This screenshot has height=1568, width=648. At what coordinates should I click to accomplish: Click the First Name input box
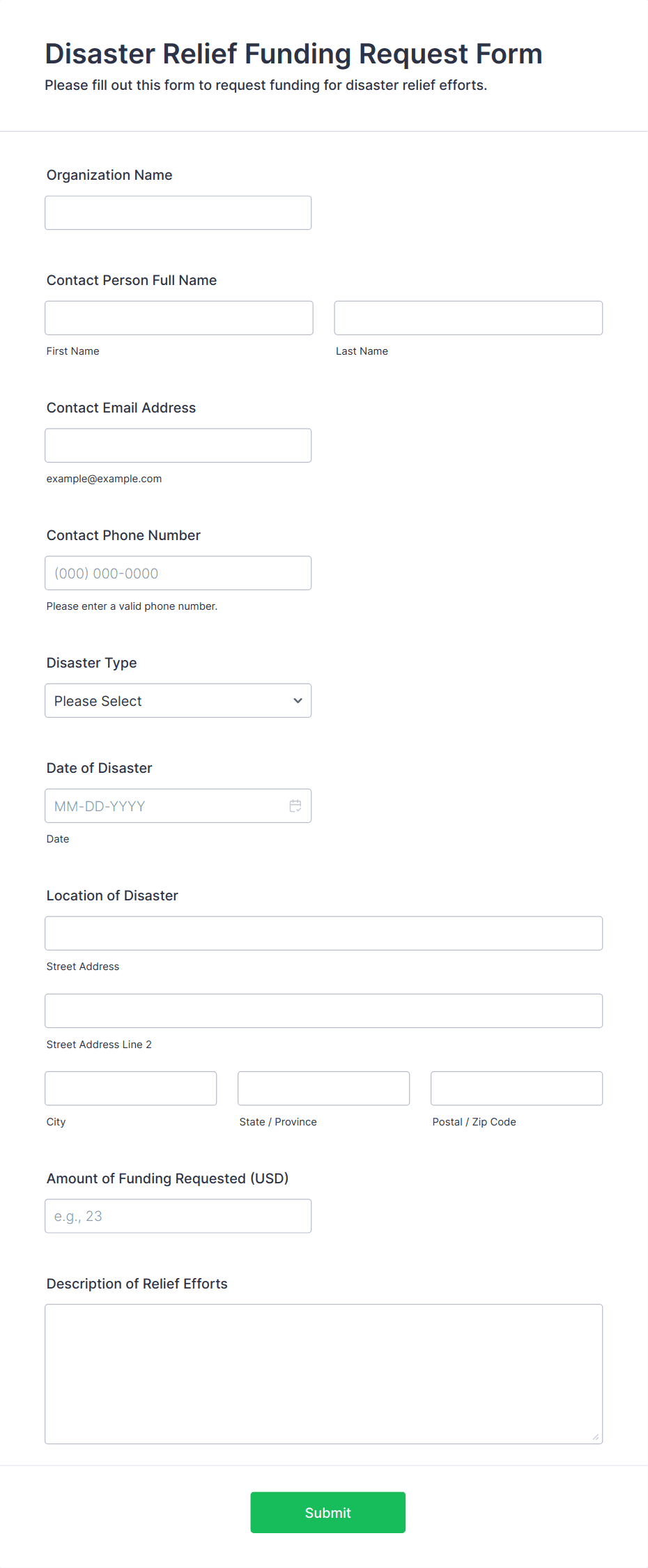pos(179,318)
